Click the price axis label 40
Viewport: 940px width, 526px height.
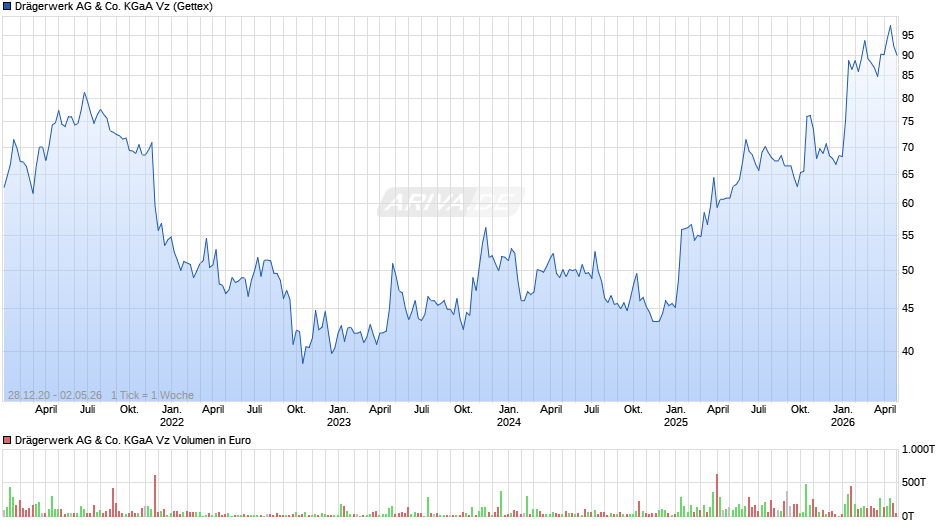click(x=908, y=351)
